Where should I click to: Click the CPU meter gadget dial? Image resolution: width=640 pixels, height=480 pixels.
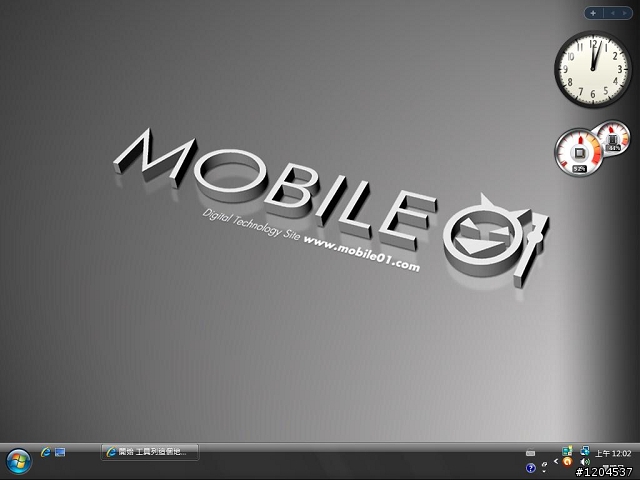point(579,152)
